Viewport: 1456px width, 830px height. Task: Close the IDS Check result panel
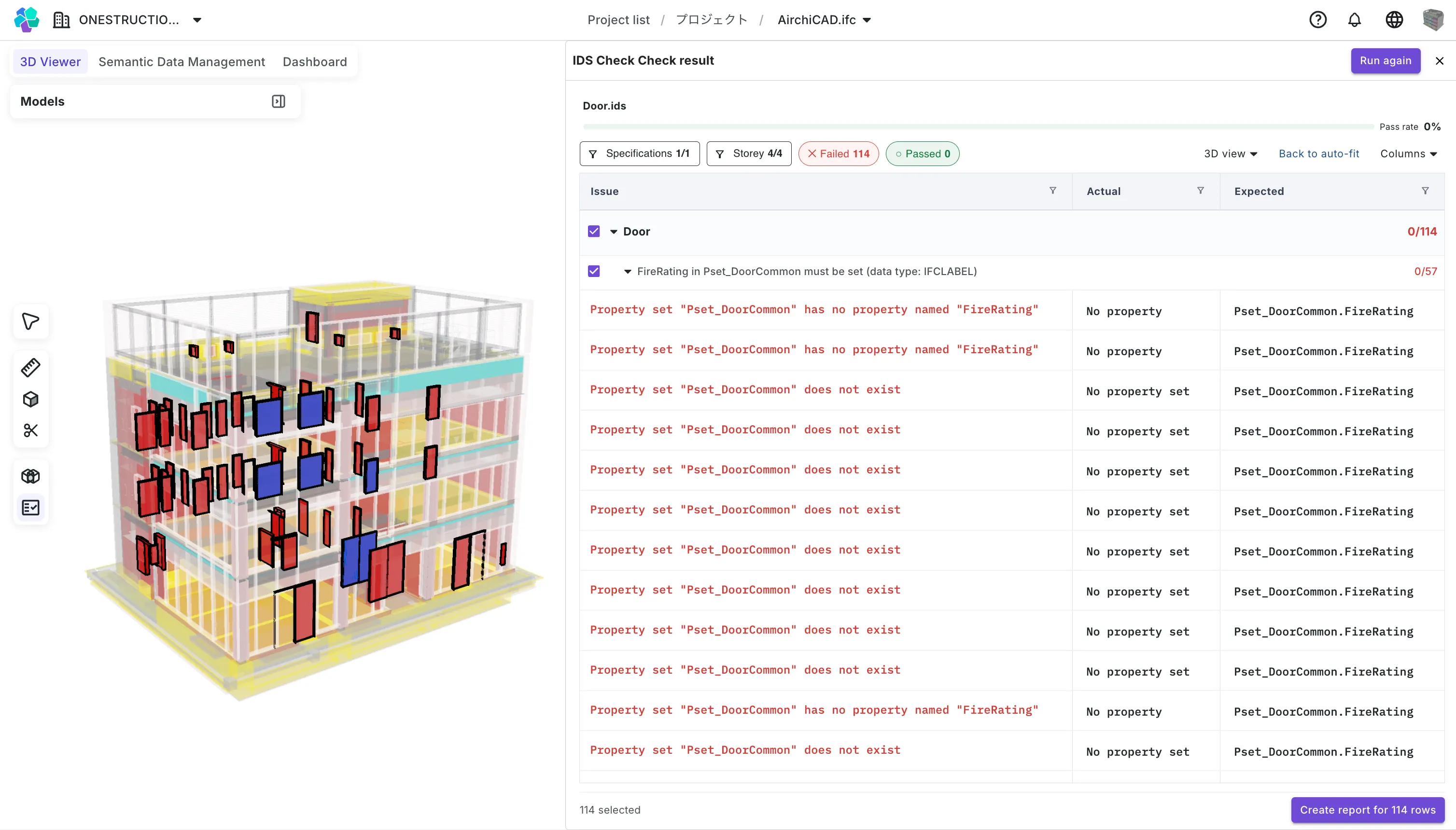click(1439, 61)
